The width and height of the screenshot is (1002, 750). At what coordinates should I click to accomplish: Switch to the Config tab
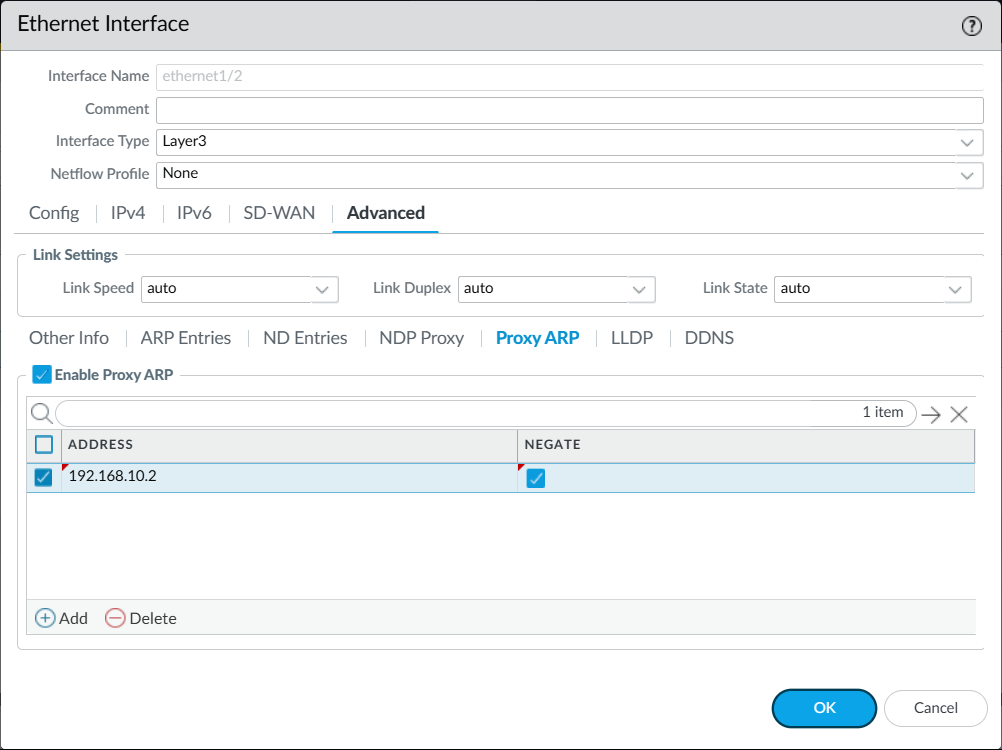click(54, 213)
